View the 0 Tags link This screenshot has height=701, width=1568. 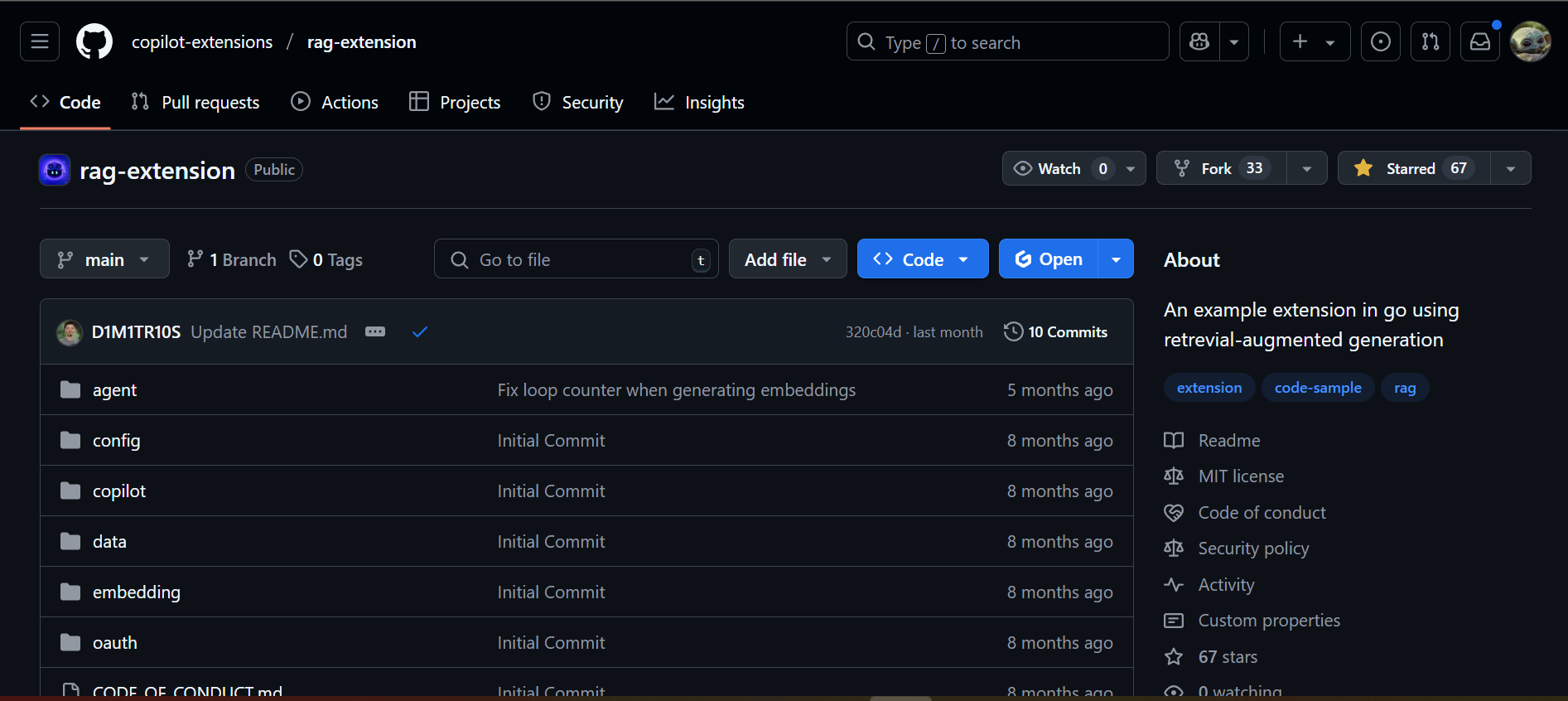pyautogui.click(x=326, y=259)
